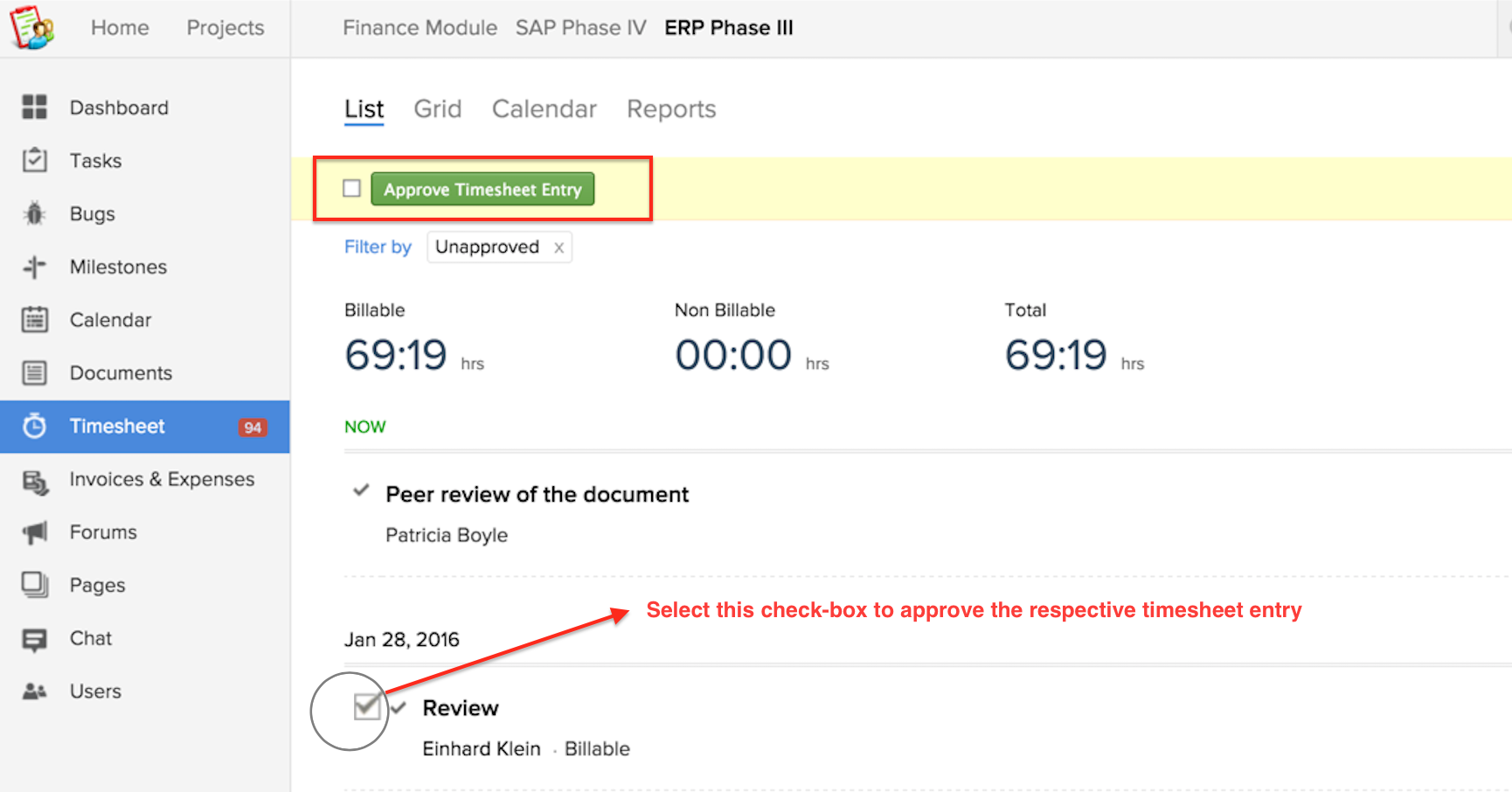Viewport: 1512px width, 792px height.
Task: Click the Bugs beetle icon
Action: [x=35, y=213]
